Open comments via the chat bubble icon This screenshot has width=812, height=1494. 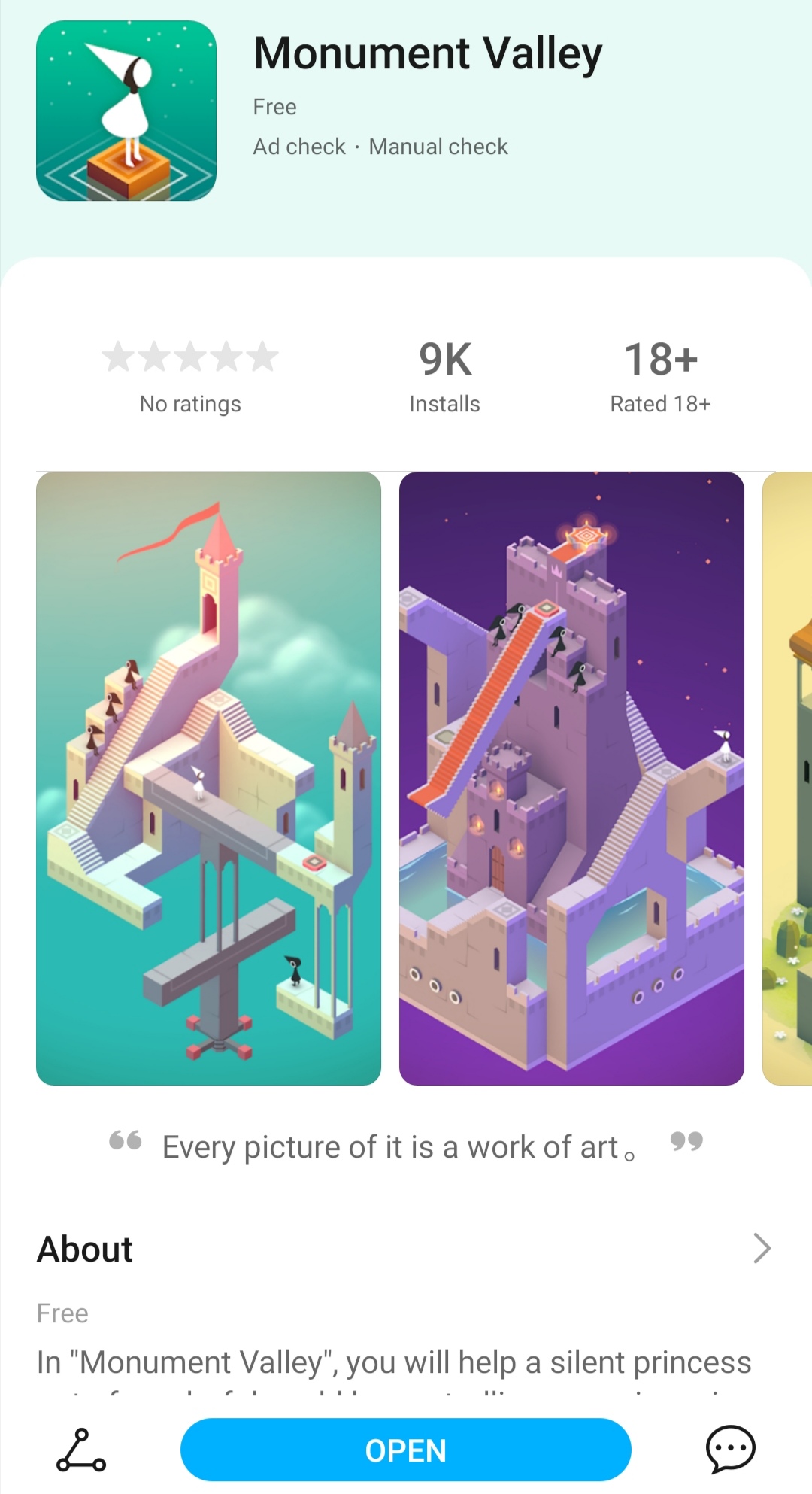[x=730, y=1449]
